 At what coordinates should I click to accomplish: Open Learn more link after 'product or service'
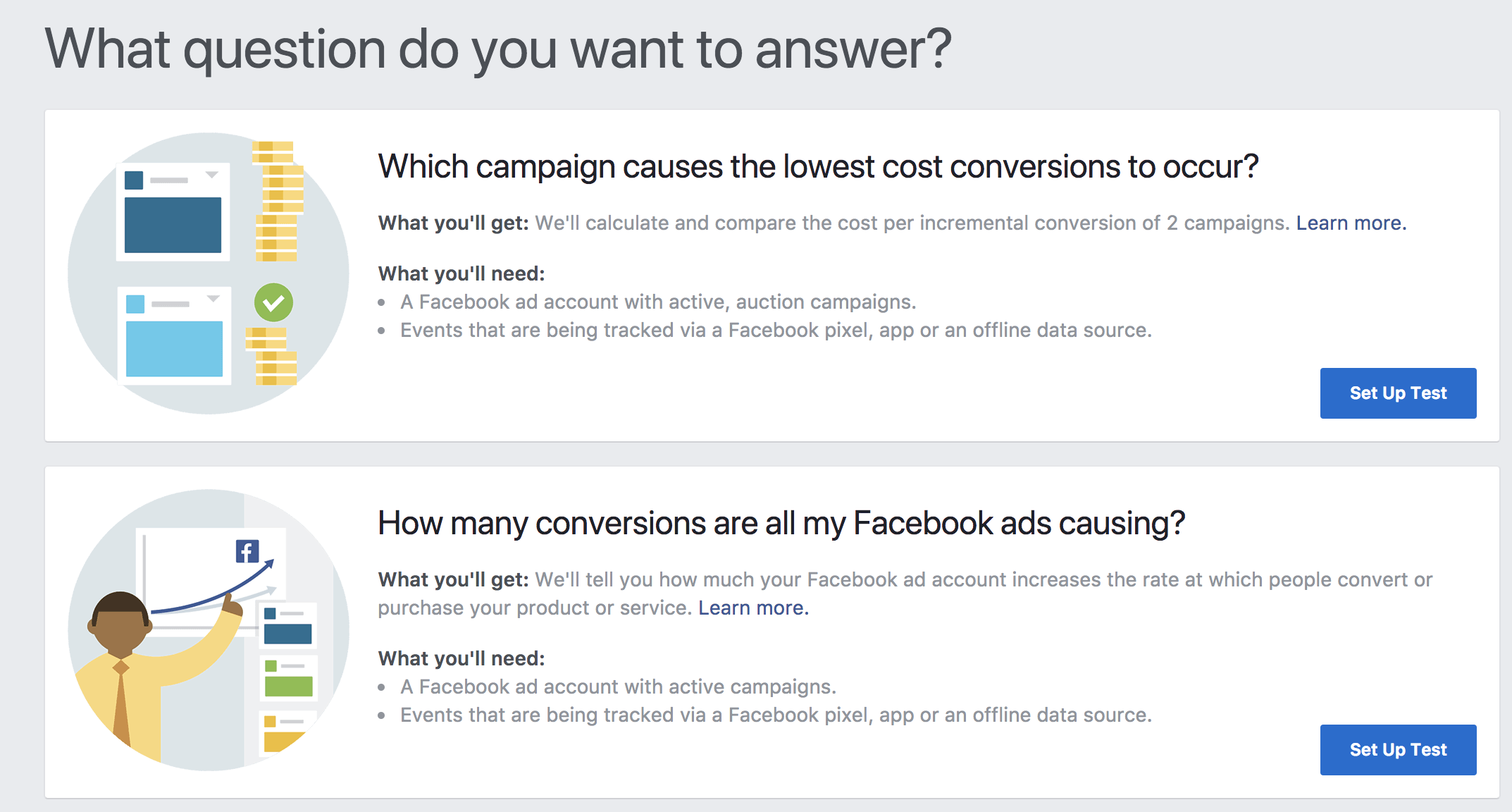point(753,608)
